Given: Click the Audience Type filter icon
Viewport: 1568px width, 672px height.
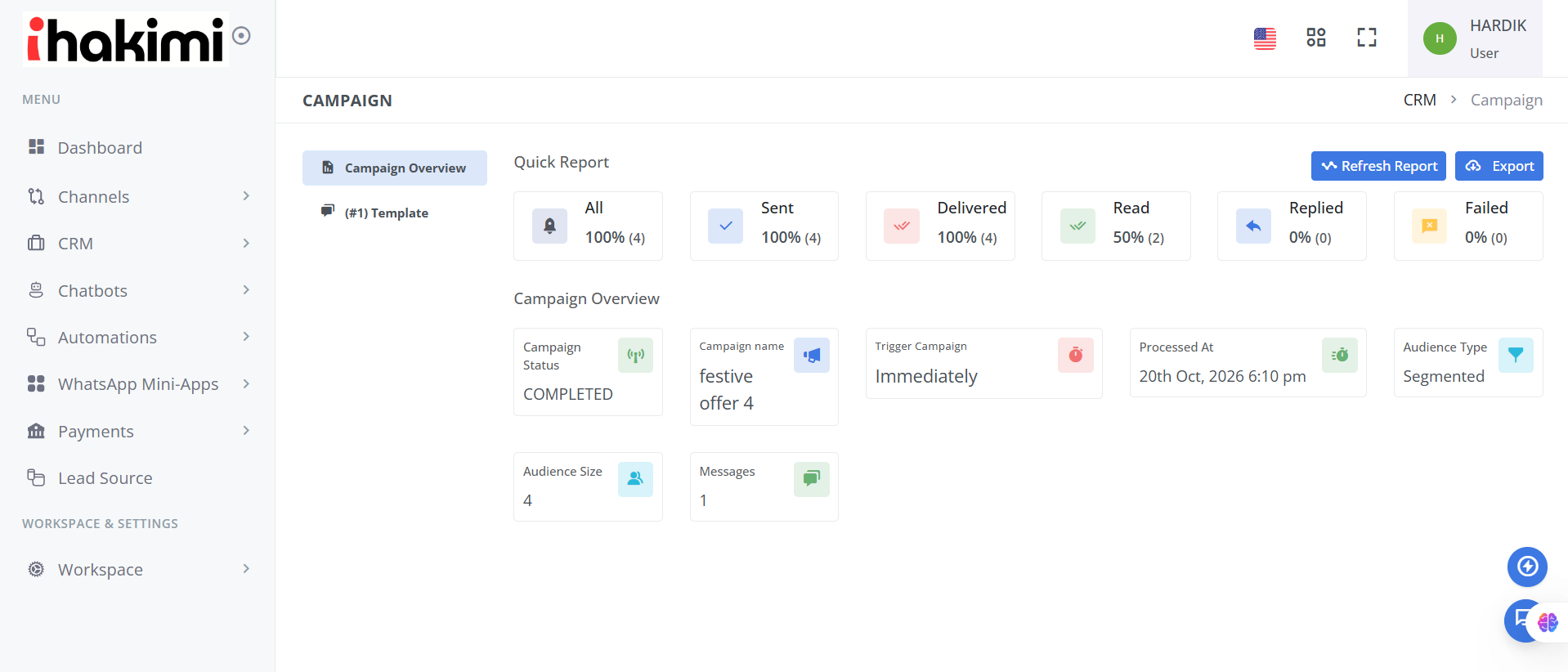Looking at the screenshot, I should (1516, 356).
